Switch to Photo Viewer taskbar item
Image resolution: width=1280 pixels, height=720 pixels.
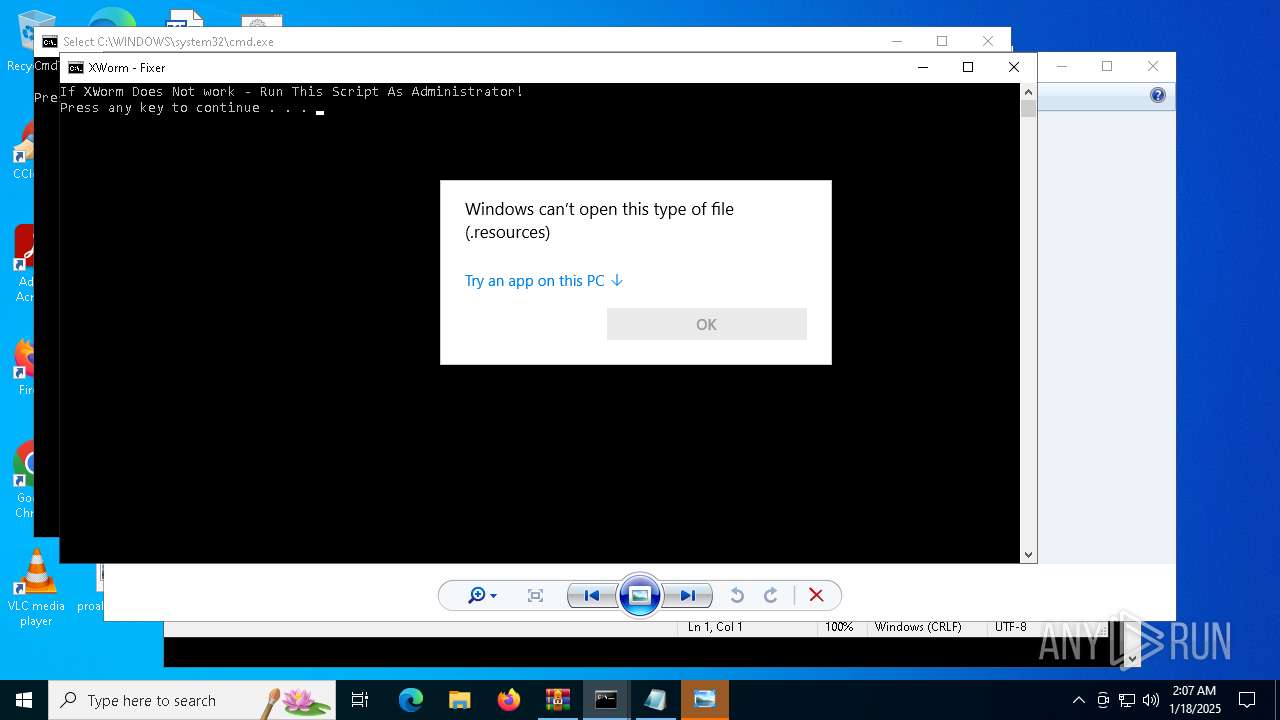[x=705, y=700]
